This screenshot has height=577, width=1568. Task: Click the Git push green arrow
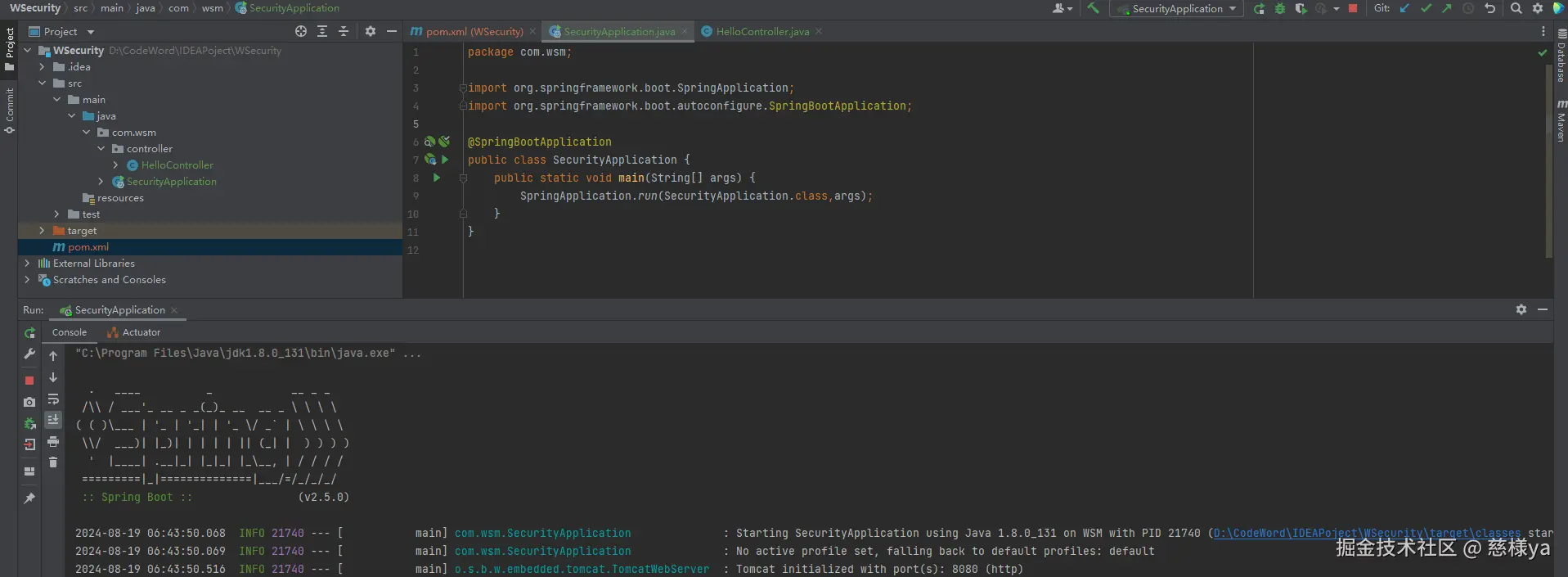click(1446, 8)
